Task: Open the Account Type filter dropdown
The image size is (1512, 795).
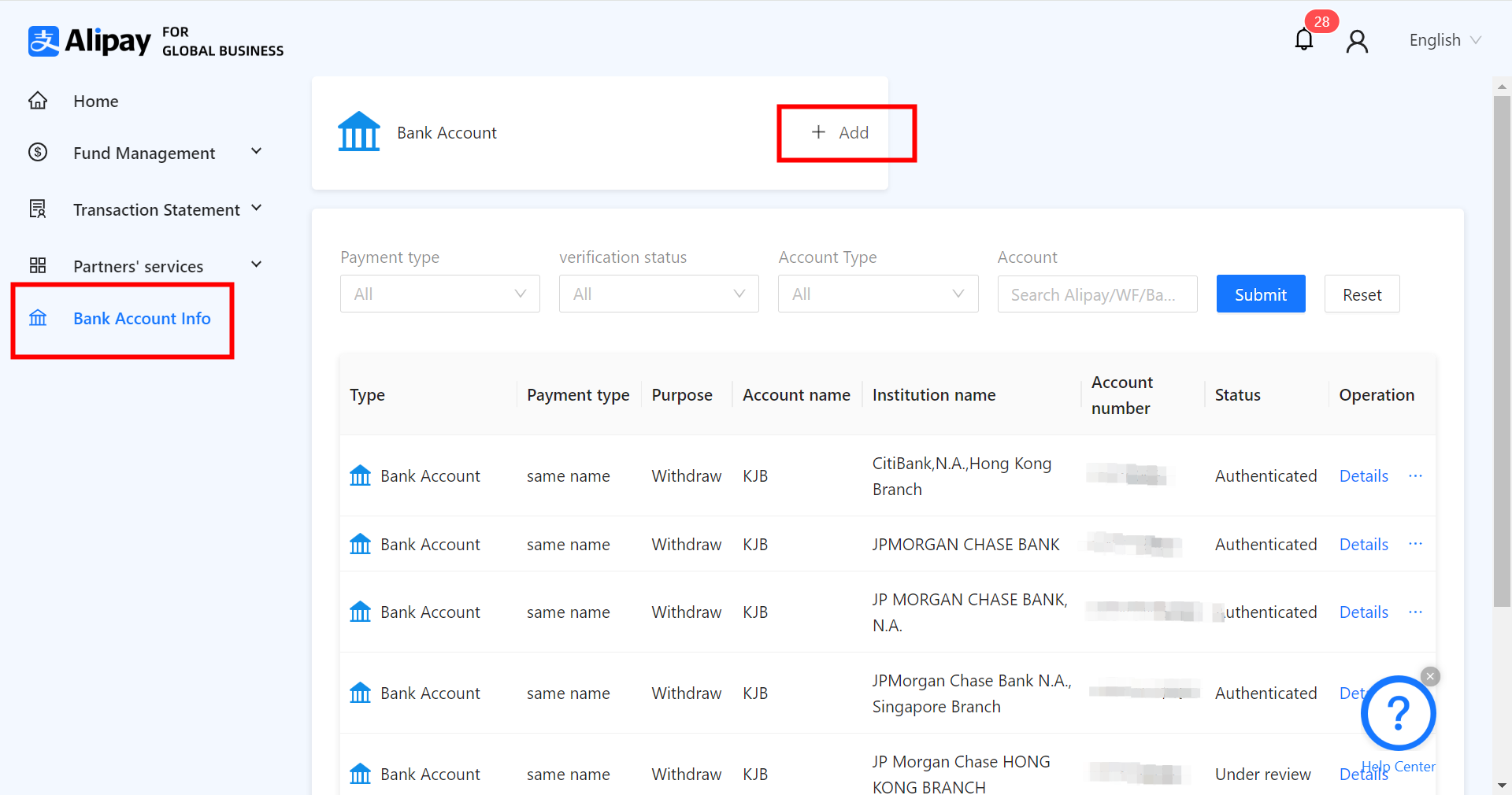Action: [877, 294]
